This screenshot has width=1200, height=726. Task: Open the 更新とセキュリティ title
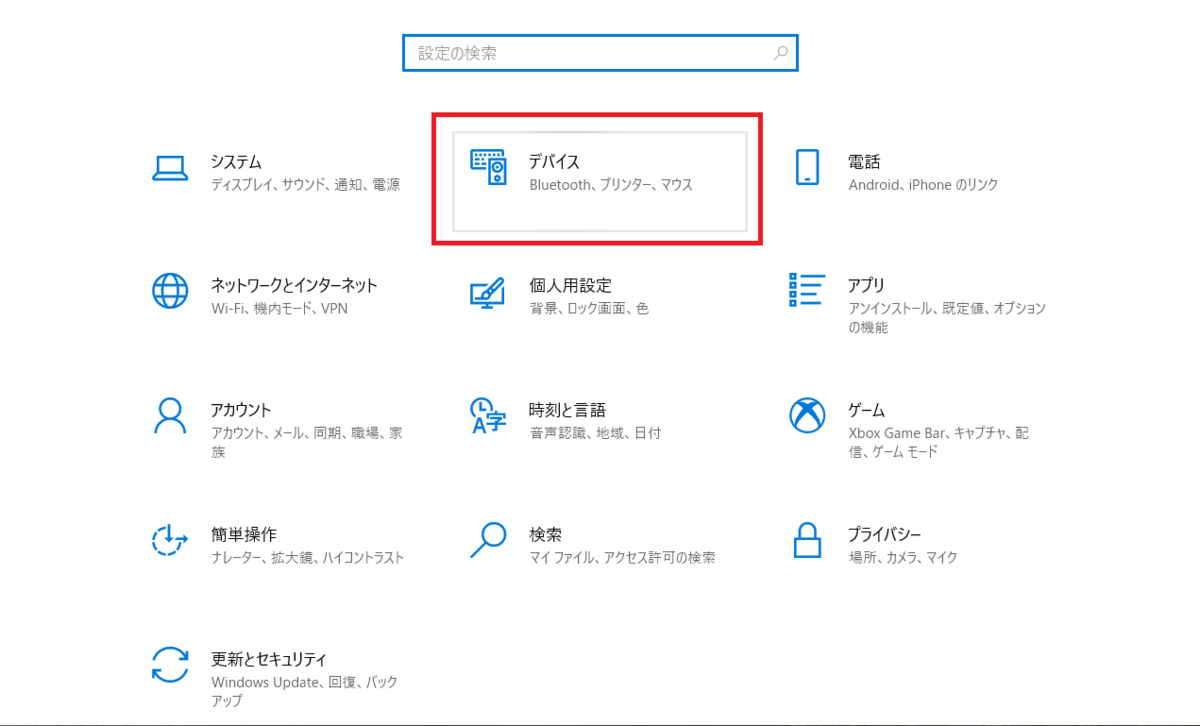(269, 659)
